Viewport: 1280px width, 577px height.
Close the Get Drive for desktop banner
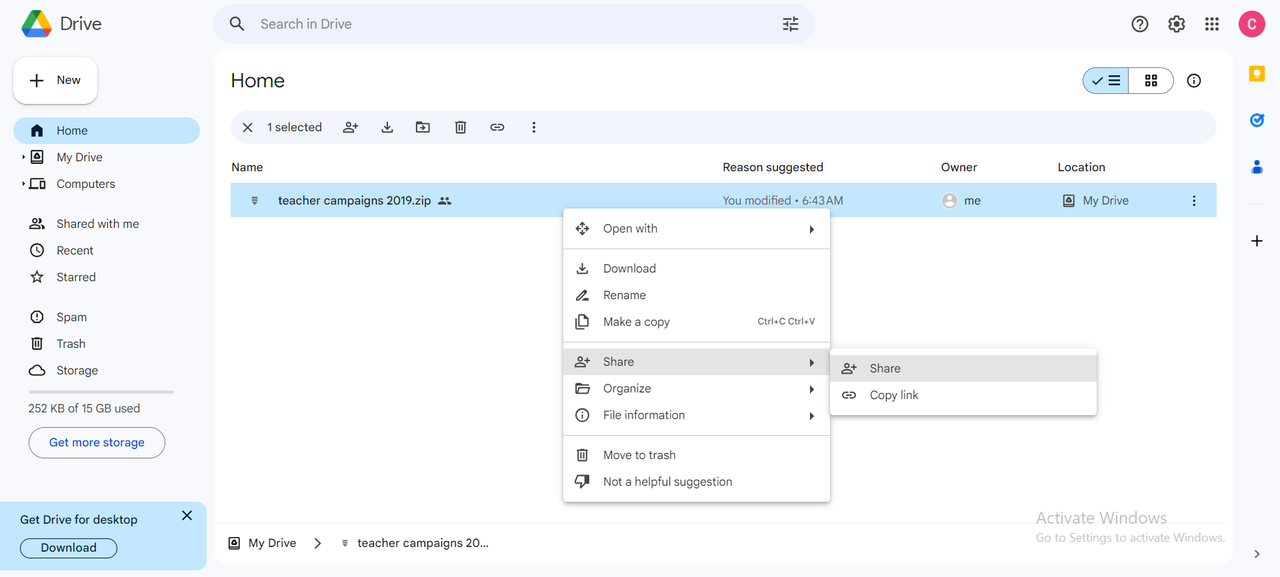tap(187, 516)
